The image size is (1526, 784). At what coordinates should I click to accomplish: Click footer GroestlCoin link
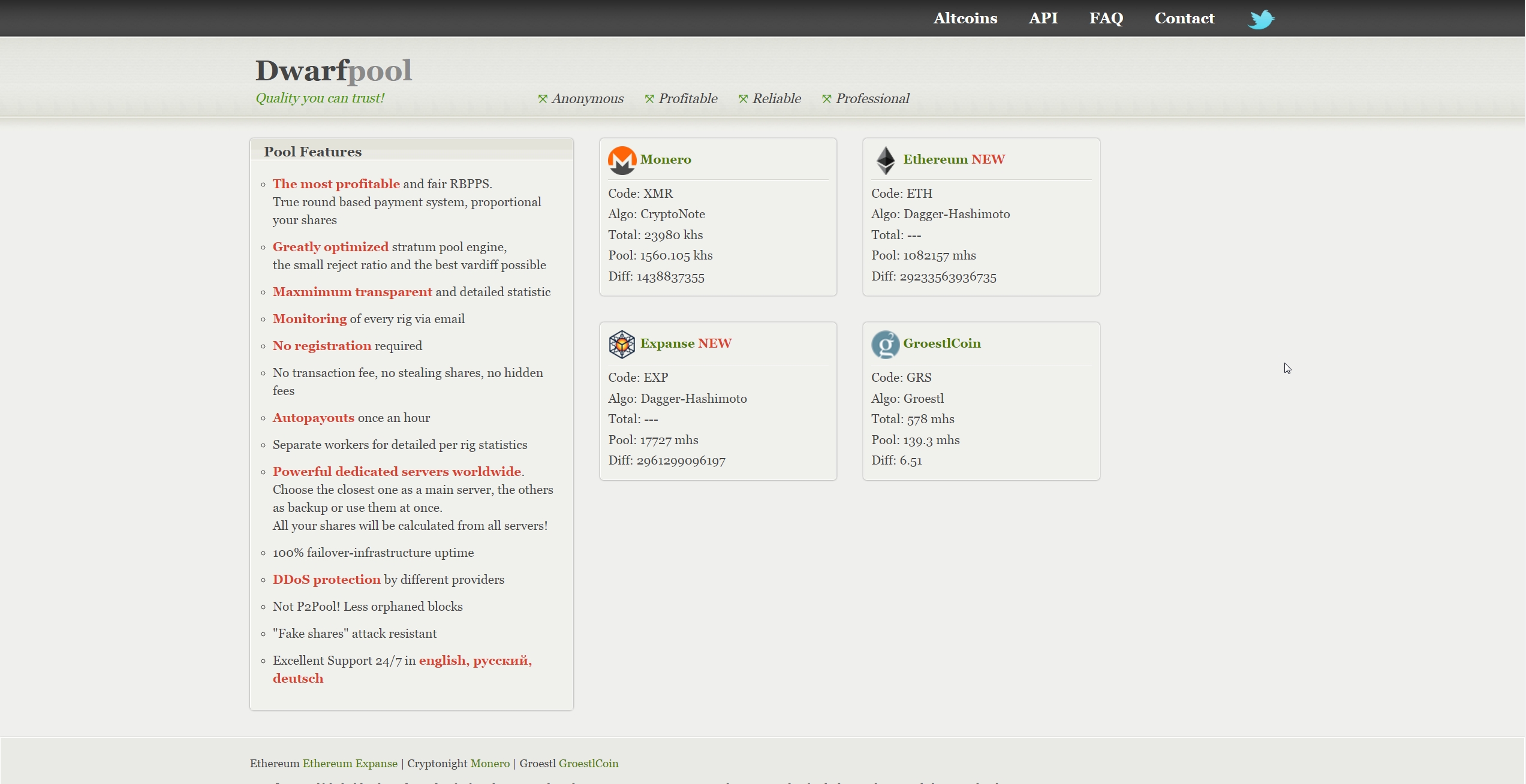(588, 764)
